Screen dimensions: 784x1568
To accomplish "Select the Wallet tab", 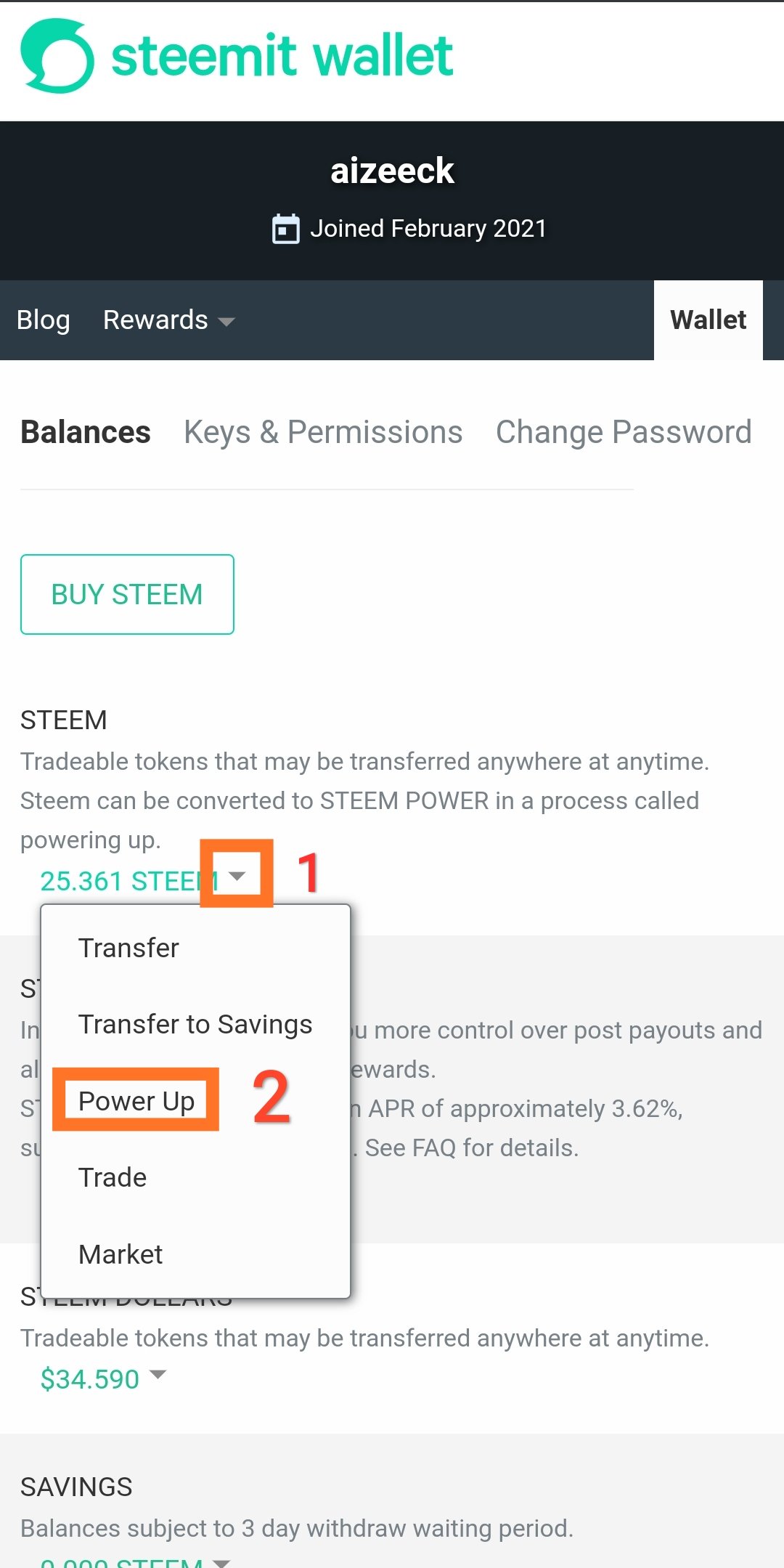I will (x=708, y=320).
